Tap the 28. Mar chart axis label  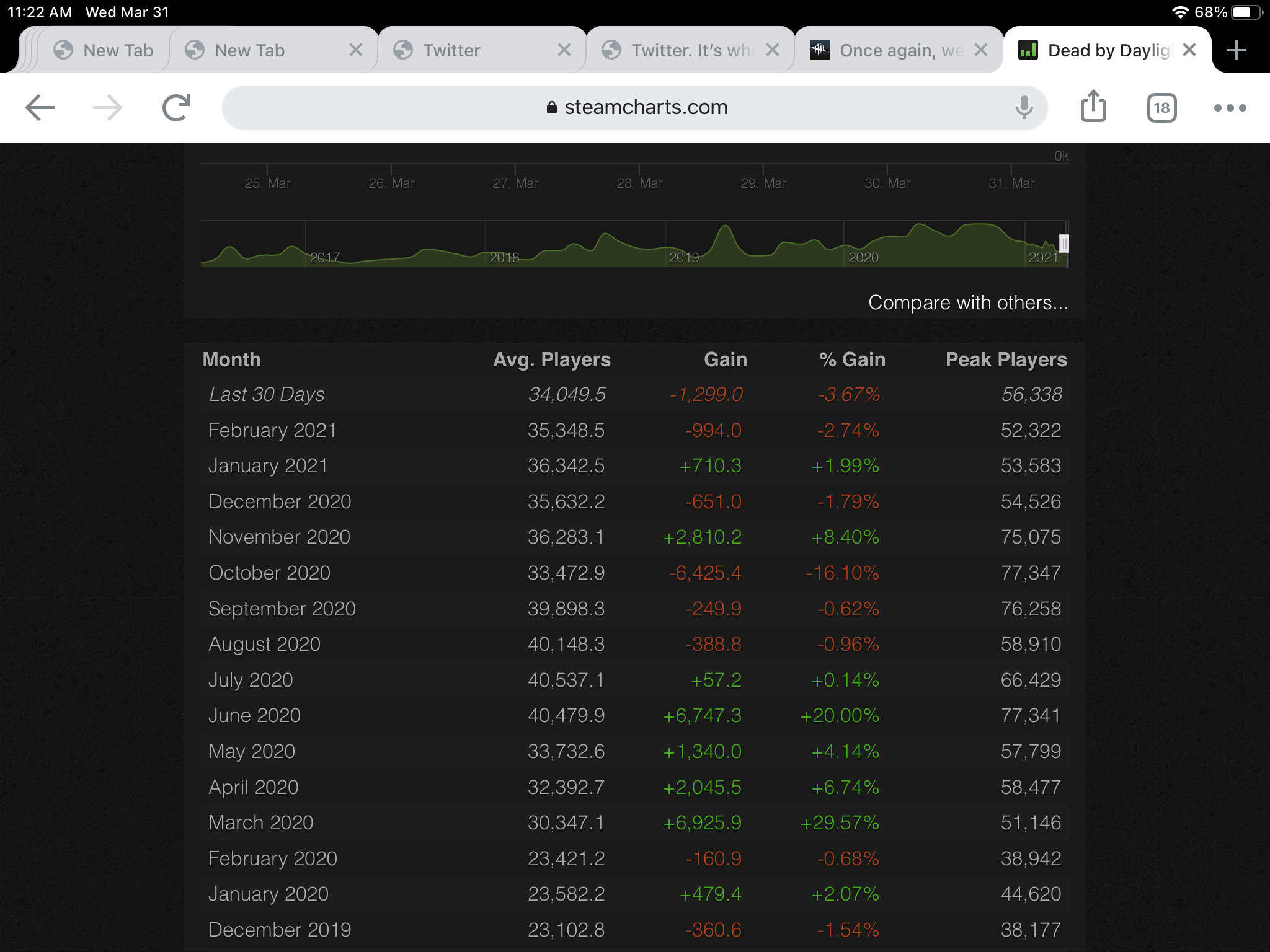[639, 183]
